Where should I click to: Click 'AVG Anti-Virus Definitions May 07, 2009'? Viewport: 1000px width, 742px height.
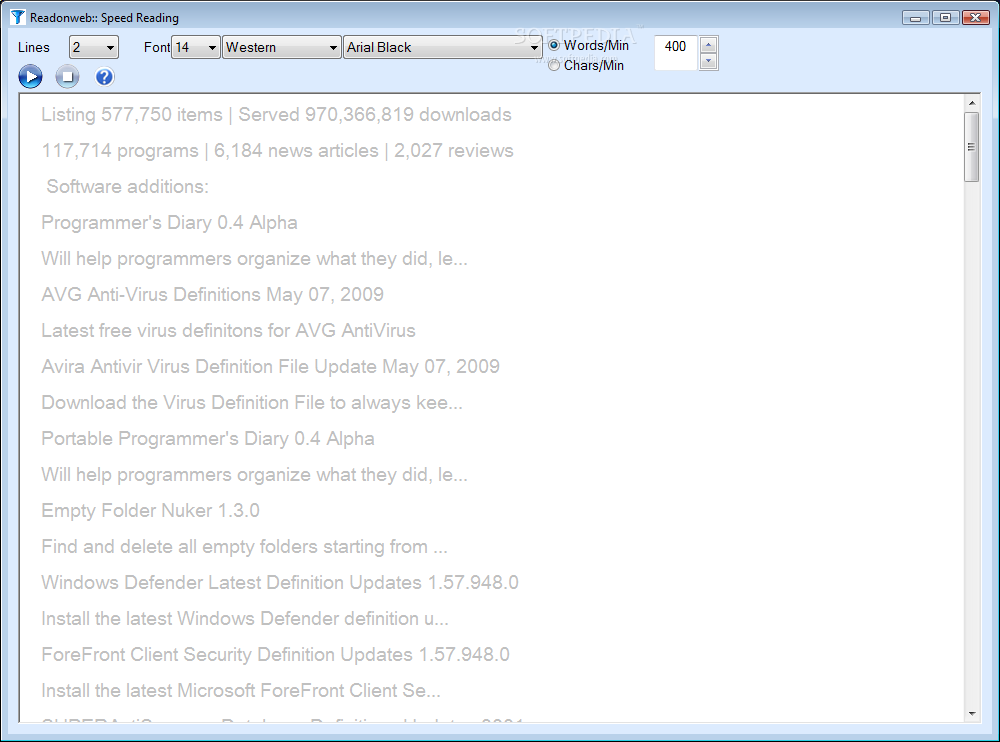tap(212, 294)
